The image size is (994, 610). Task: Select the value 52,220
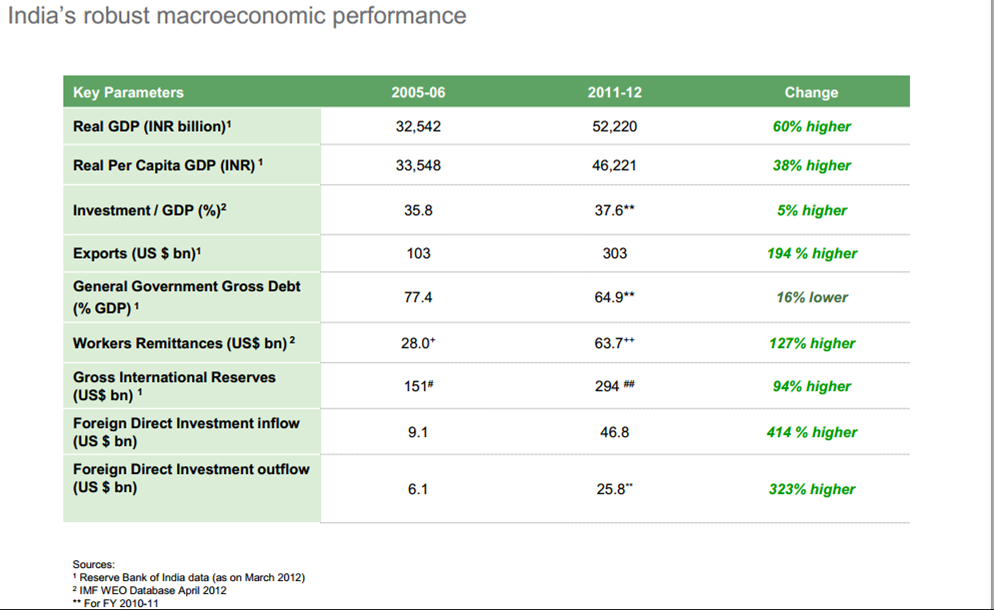pyautogui.click(x=614, y=126)
